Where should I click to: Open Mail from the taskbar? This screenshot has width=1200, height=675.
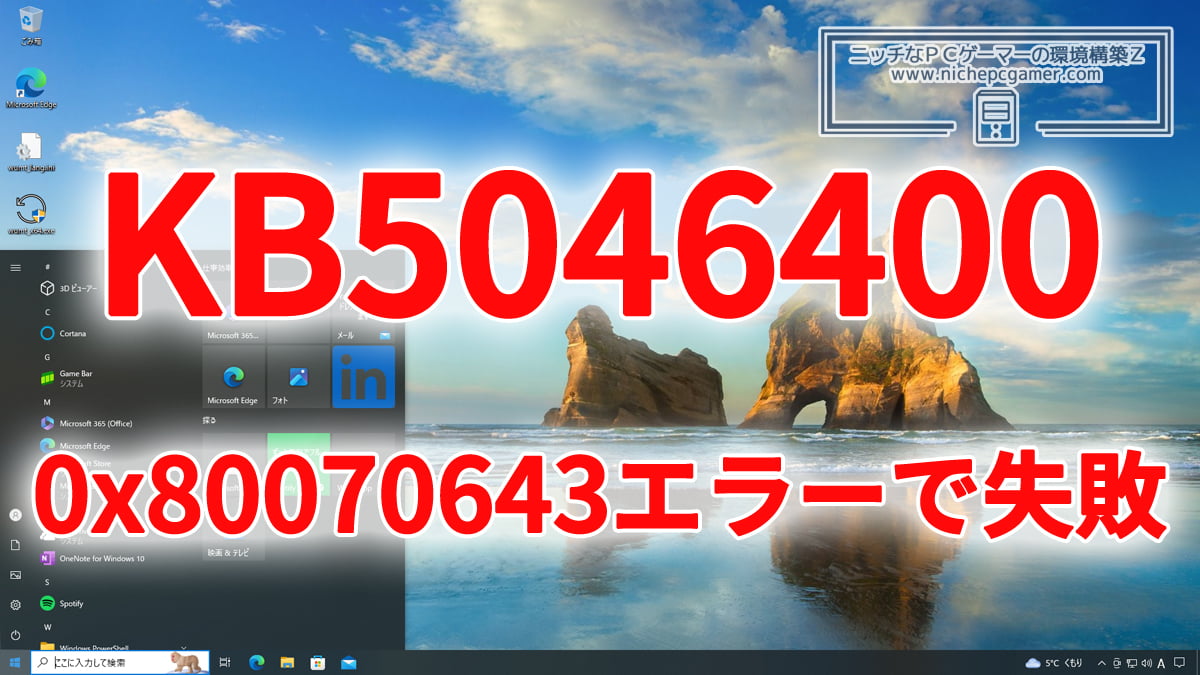[x=349, y=662]
